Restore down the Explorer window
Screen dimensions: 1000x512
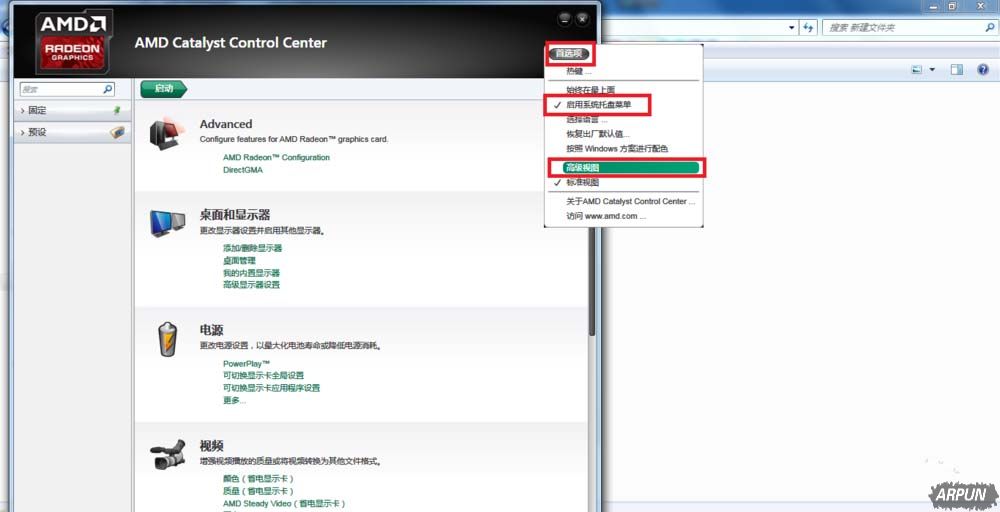[x=952, y=6]
